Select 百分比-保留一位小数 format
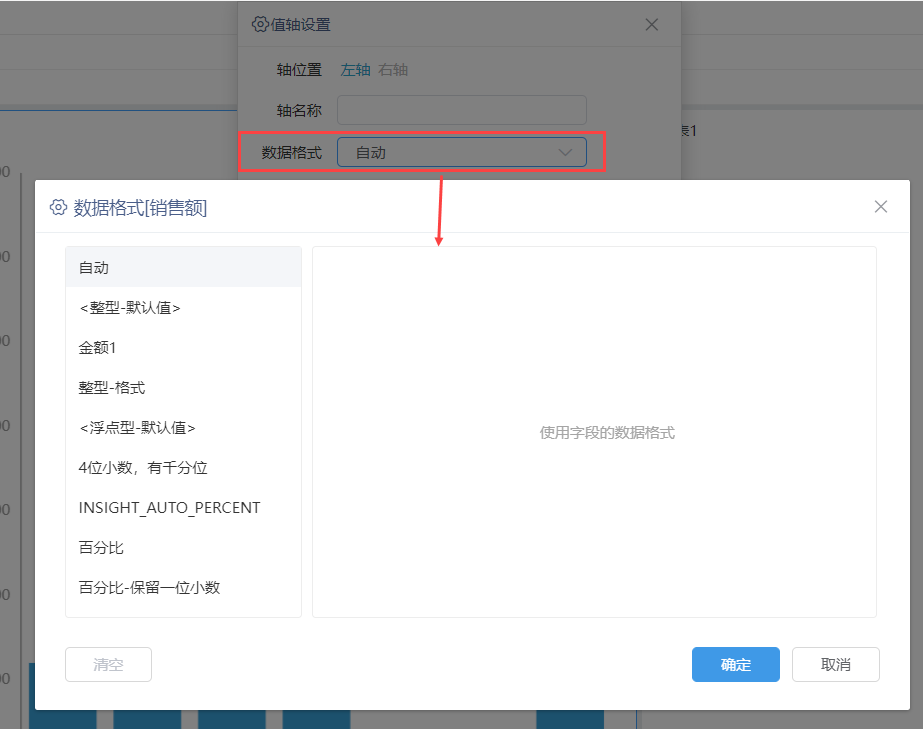The image size is (923, 729). click(x=184, y=588)
